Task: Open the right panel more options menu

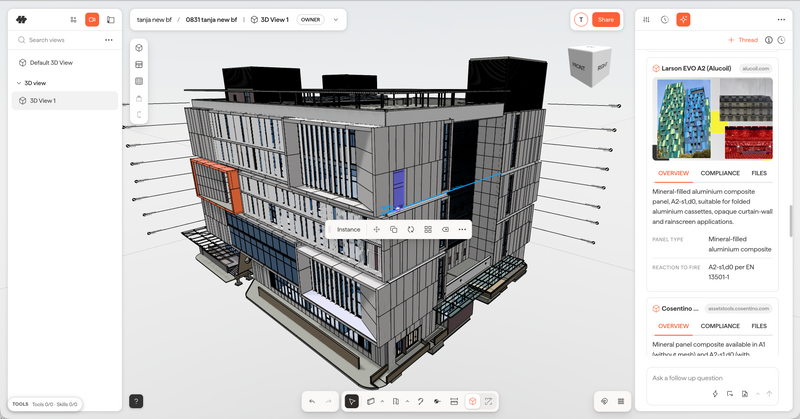Action: 781,20
